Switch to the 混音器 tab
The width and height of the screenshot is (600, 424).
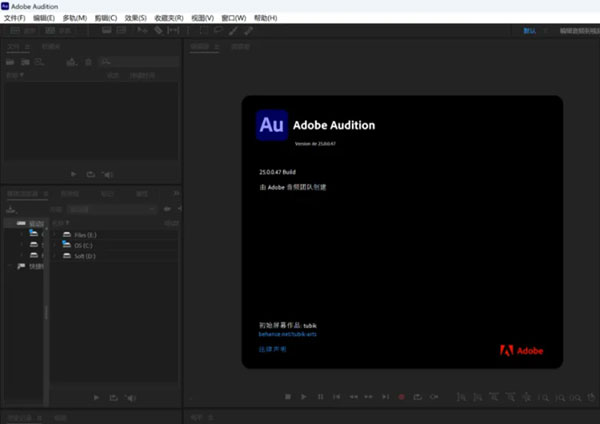click(x=241, y=47)
